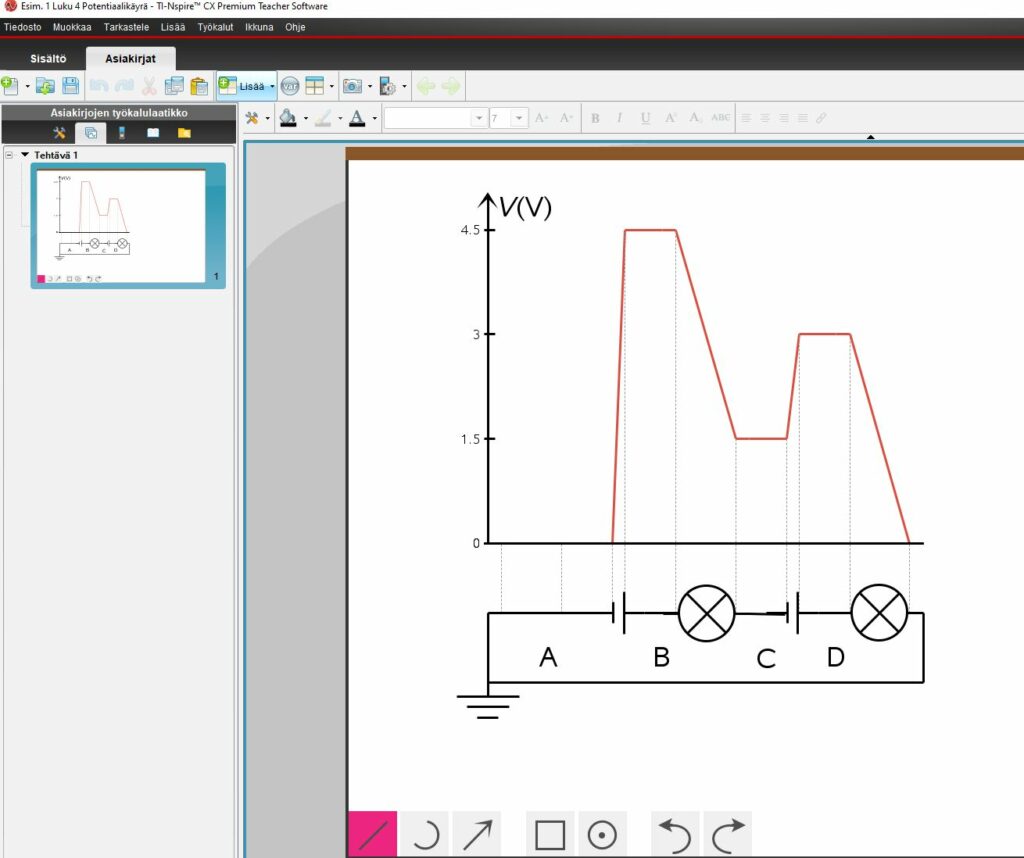
Task: Select the pink line drawing tool
Action: pyautogui.click(x=372, y=834)
